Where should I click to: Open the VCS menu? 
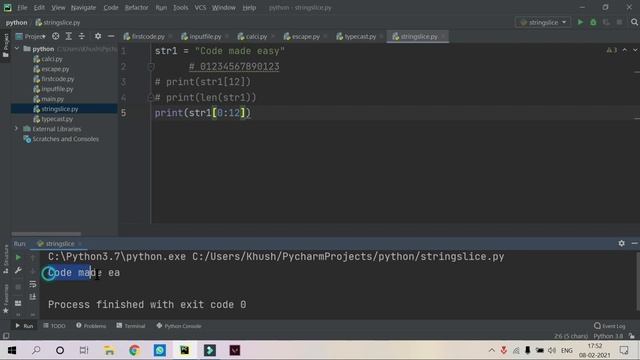[200, 7]
